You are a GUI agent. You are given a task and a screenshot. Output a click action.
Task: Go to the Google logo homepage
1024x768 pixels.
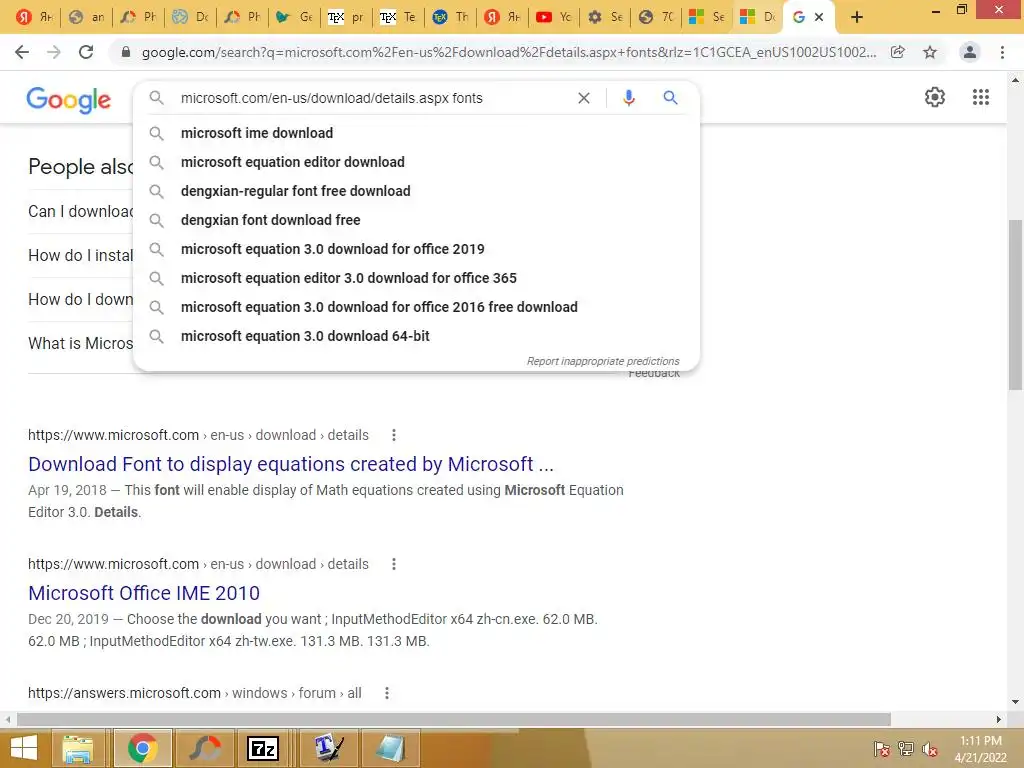tap(69, 100)
